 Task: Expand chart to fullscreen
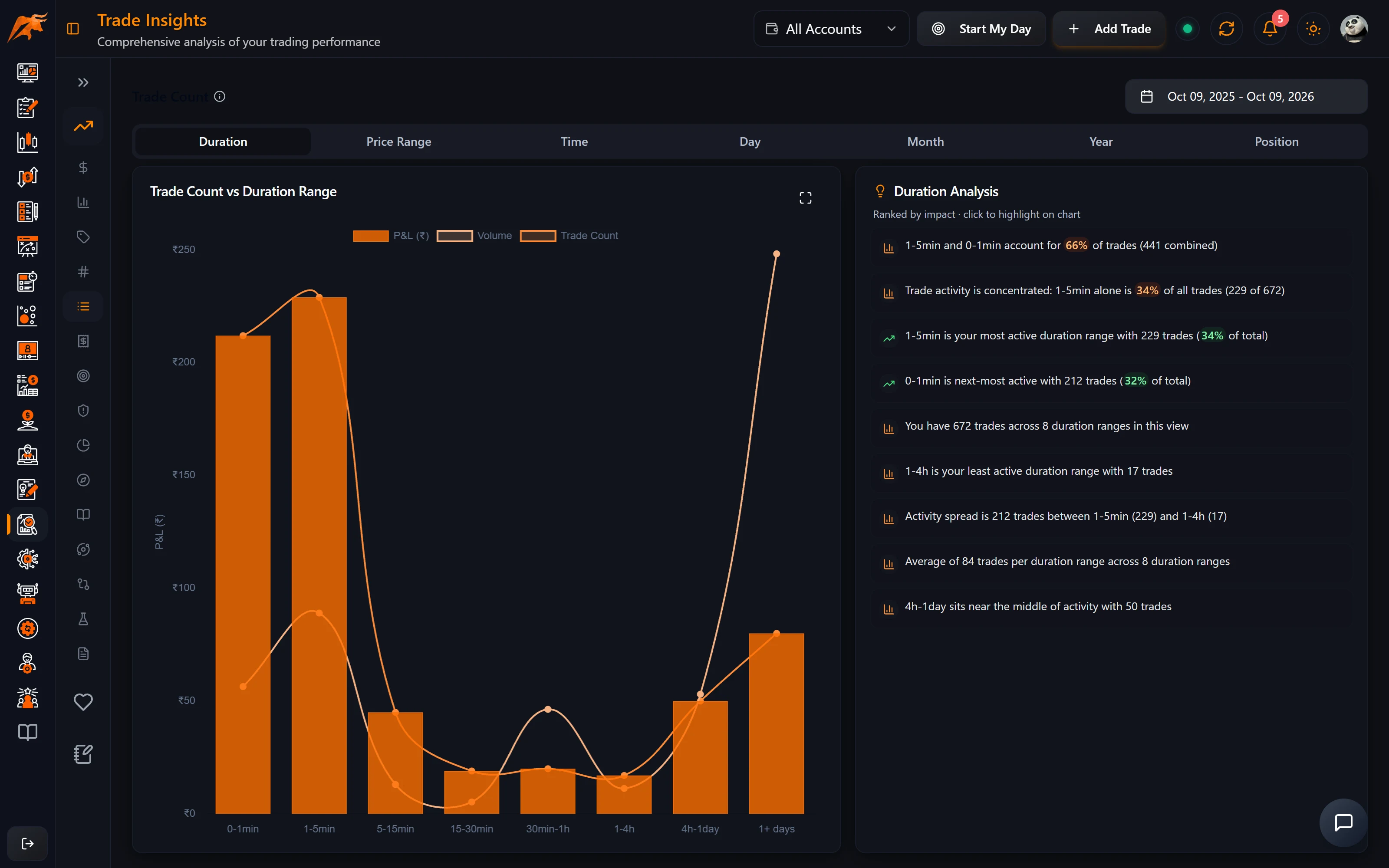(805, 198)
